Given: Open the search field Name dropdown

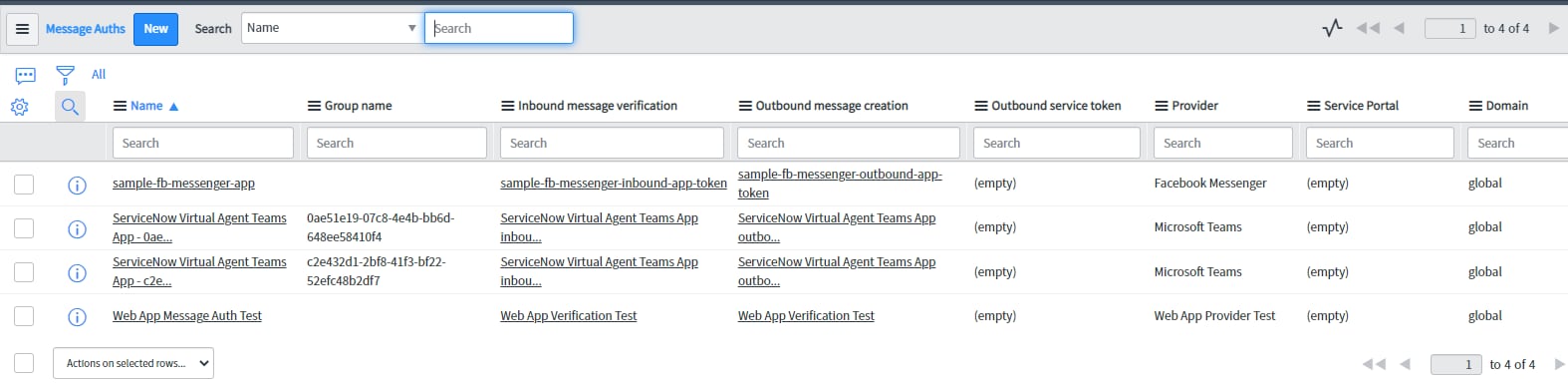Looking at the screenshot, I should point(331,28).
